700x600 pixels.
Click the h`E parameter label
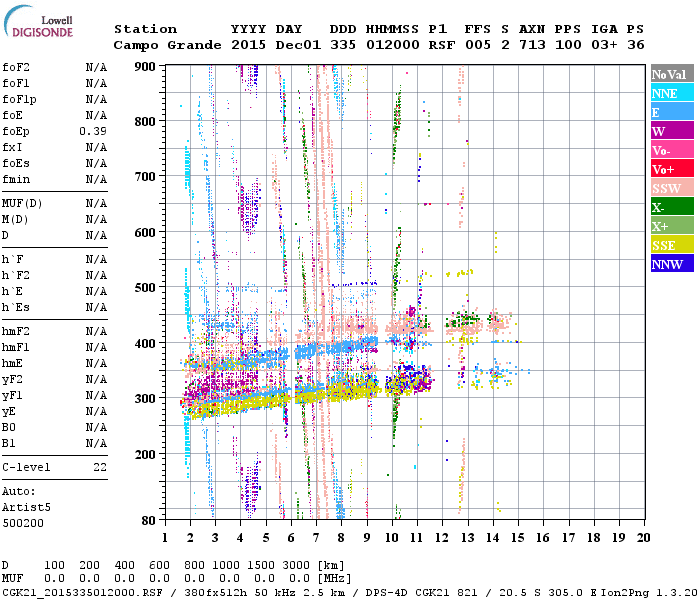coord(12,292)
